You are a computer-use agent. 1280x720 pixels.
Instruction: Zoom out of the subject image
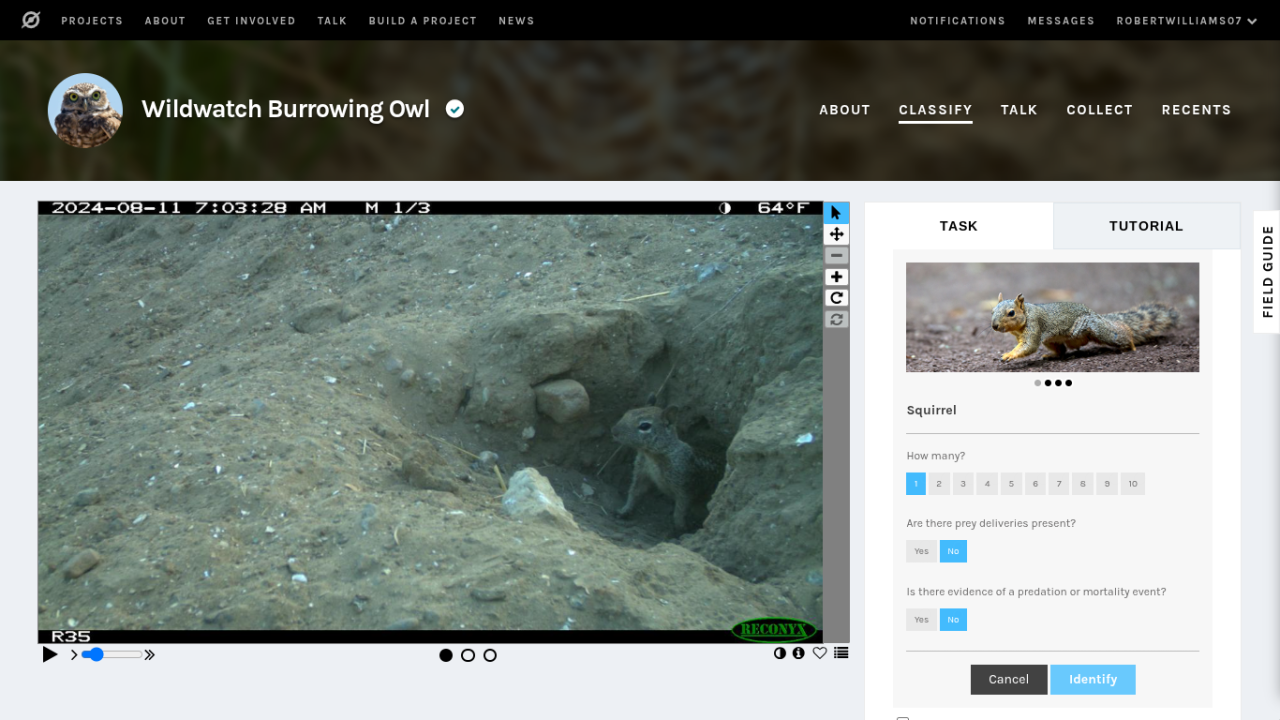point(836,256)
